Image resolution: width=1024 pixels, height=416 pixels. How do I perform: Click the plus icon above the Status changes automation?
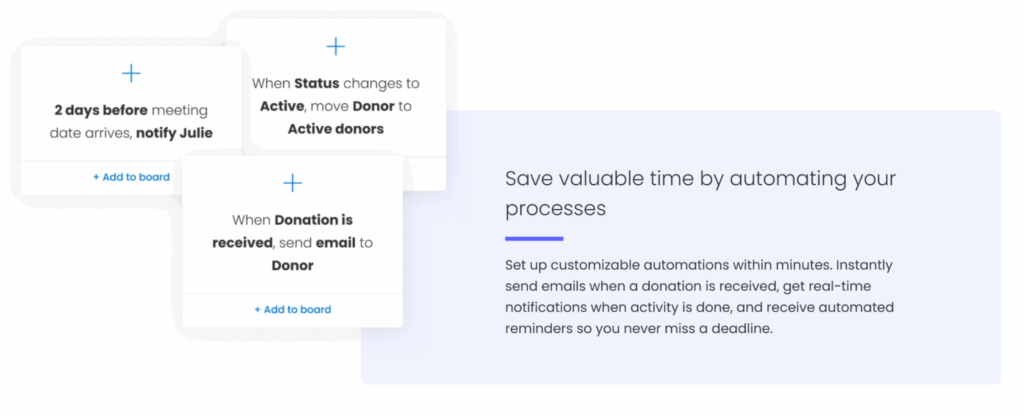point(336,46)
